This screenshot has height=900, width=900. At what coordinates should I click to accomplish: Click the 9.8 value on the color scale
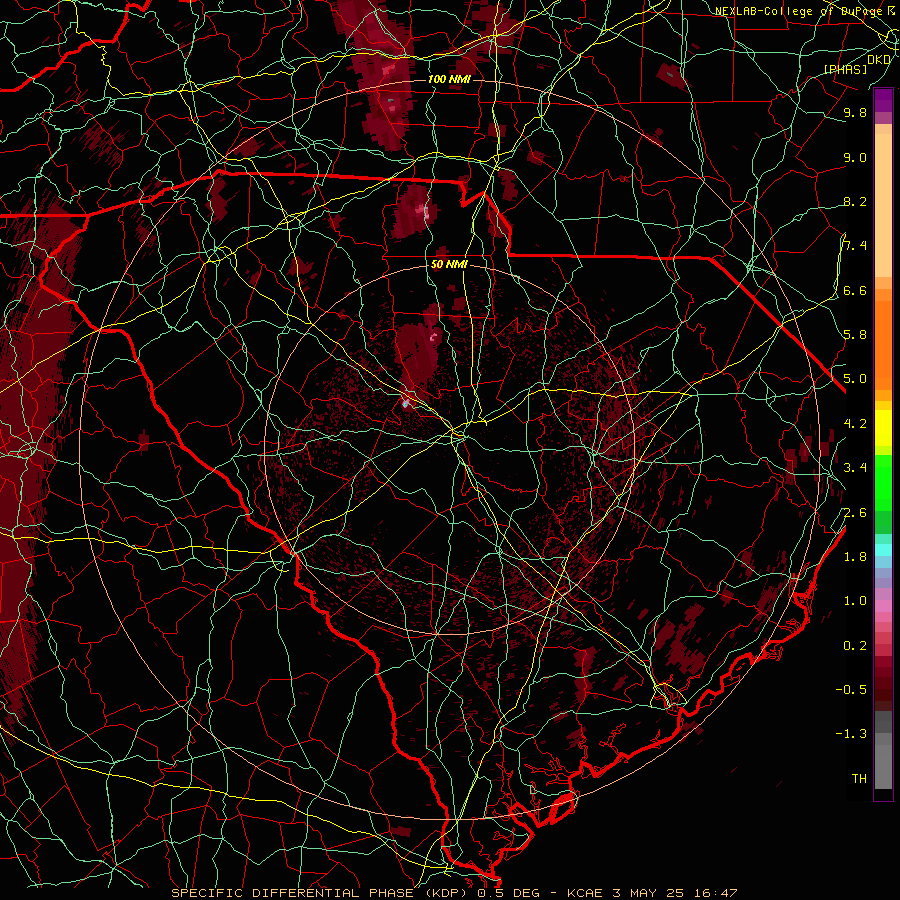[855, 113]
